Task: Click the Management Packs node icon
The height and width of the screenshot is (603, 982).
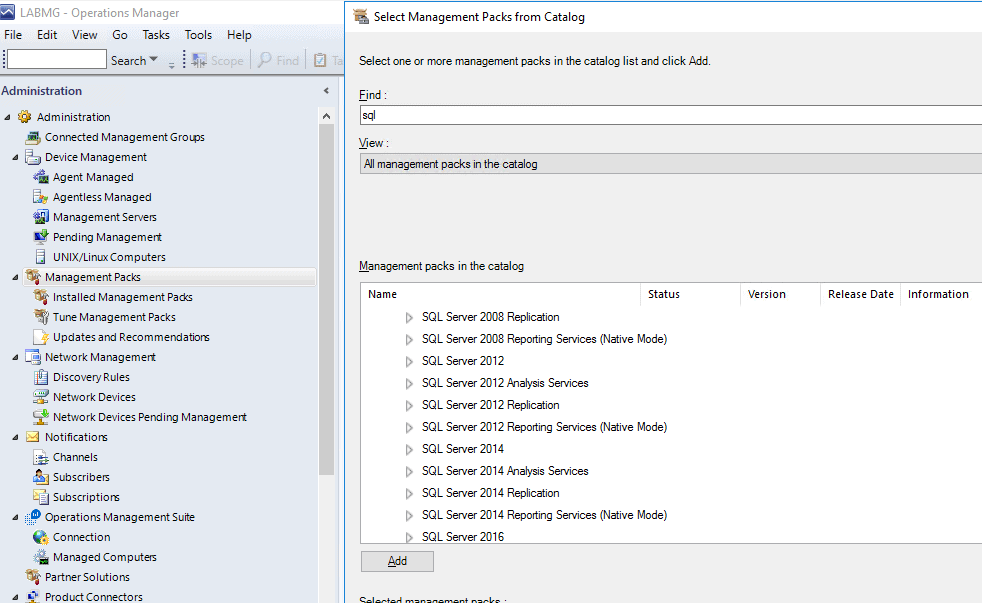Action: pos(33,276)
